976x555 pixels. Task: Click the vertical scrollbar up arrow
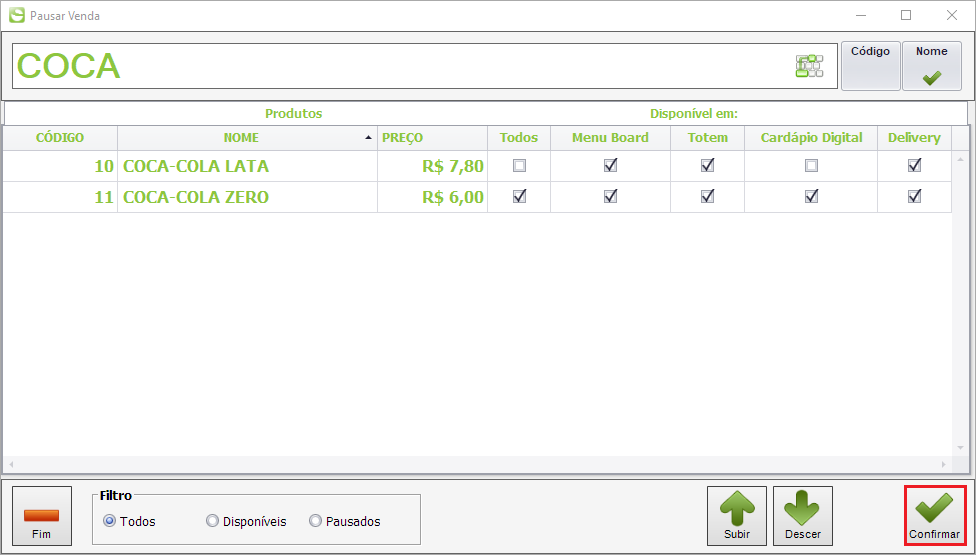pos(960,159)
